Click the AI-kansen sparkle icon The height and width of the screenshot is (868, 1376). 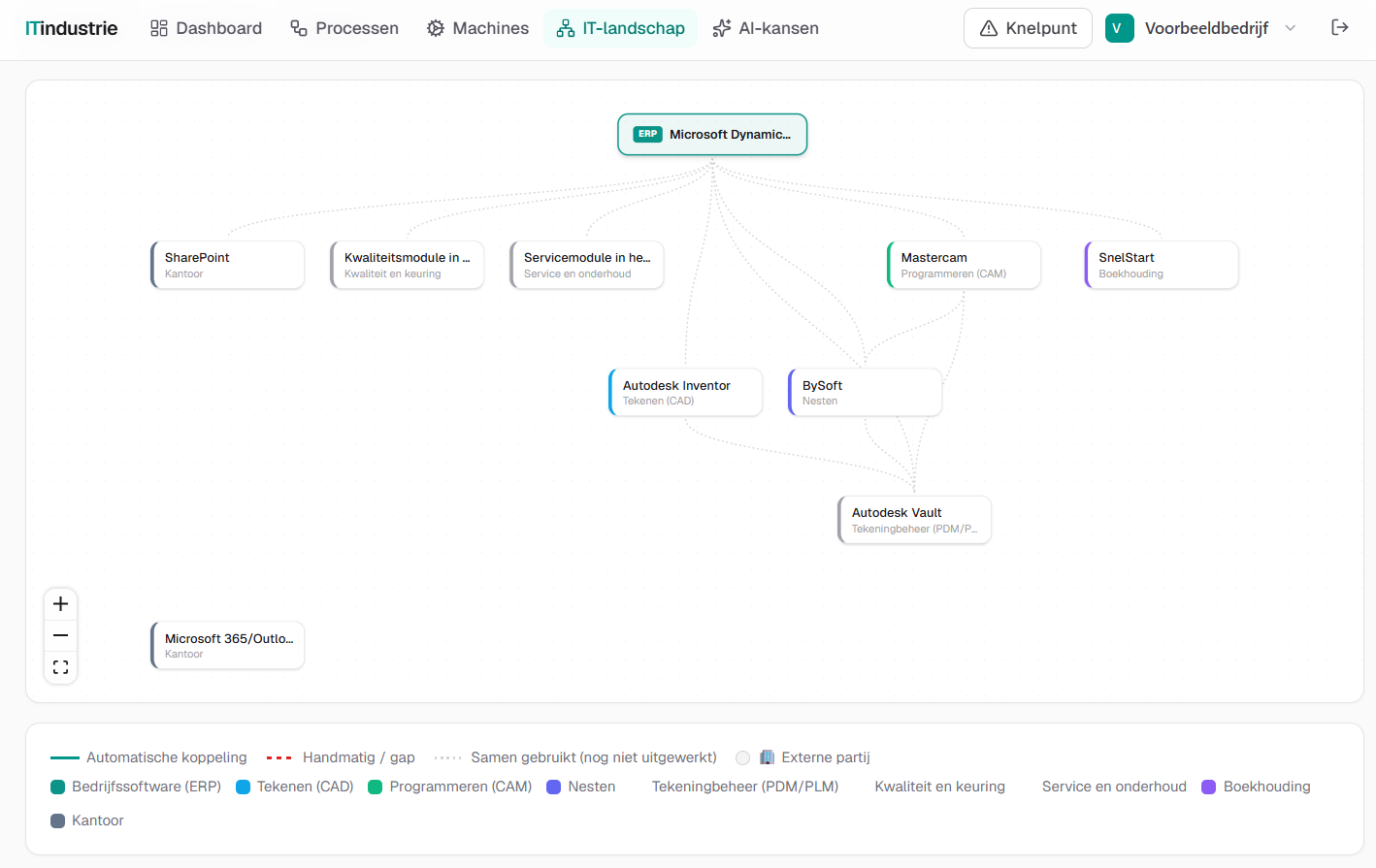(x=721, y=28)
